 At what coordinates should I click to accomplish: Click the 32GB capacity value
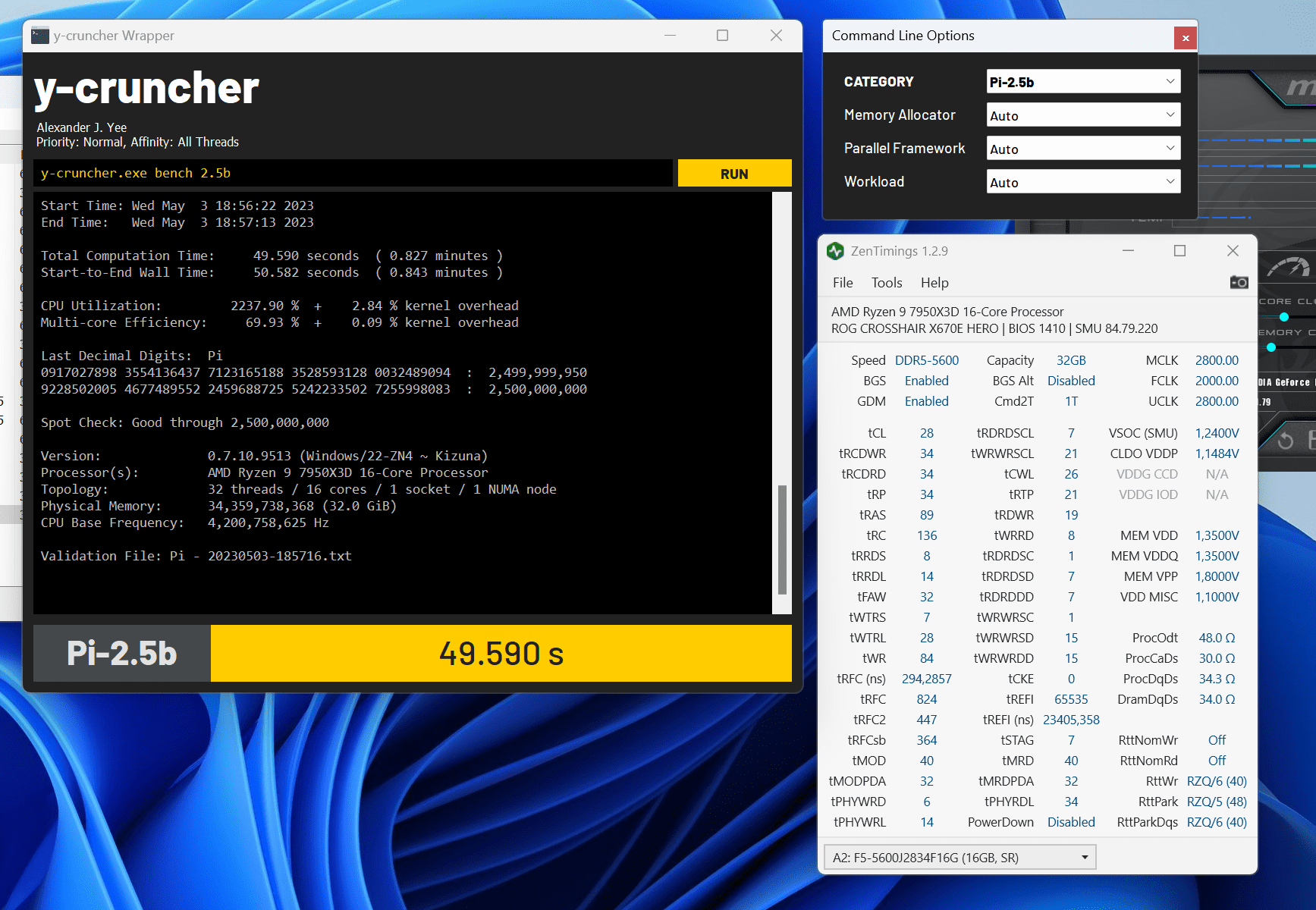click(1071, 360)
